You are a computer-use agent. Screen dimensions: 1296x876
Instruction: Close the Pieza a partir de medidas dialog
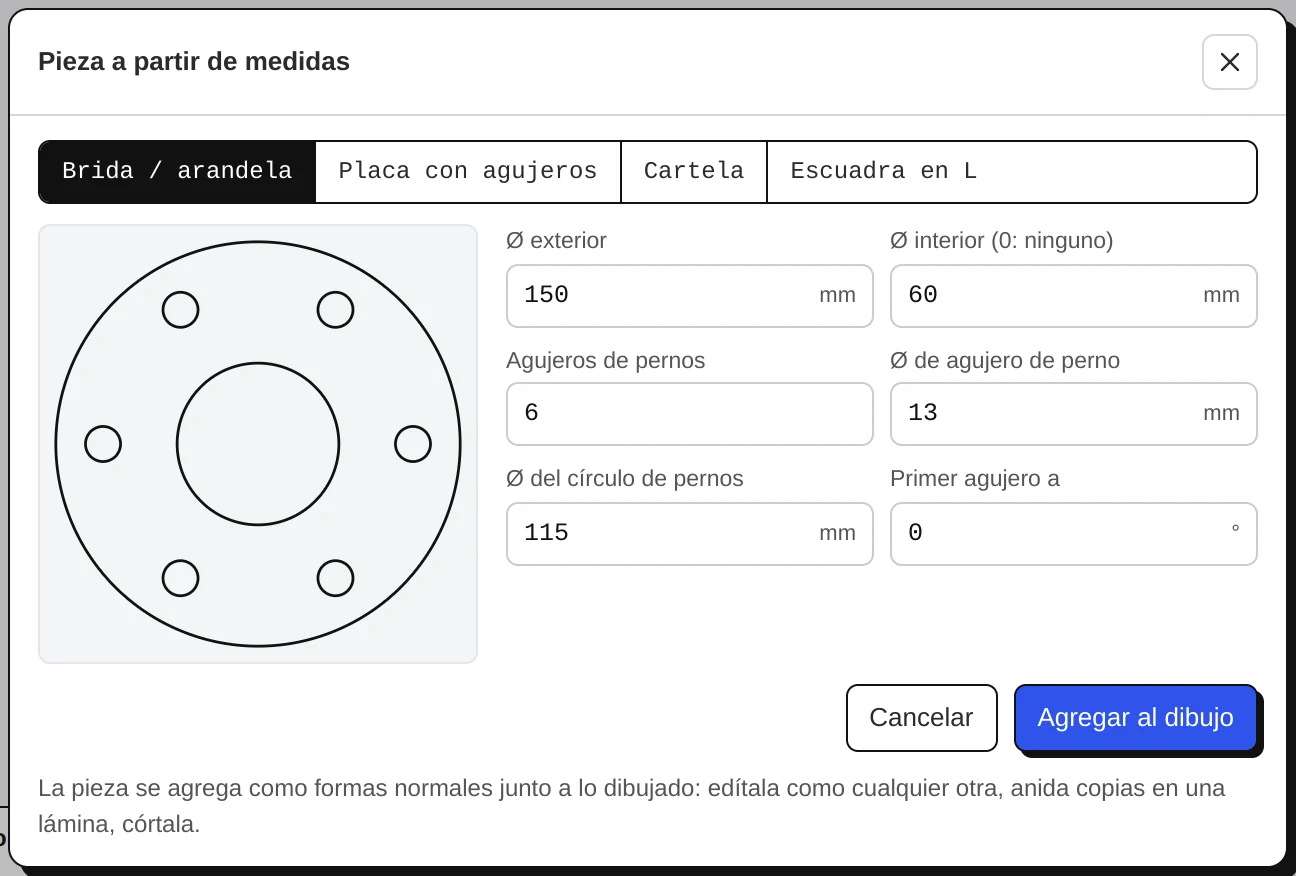coord(1229,62)
